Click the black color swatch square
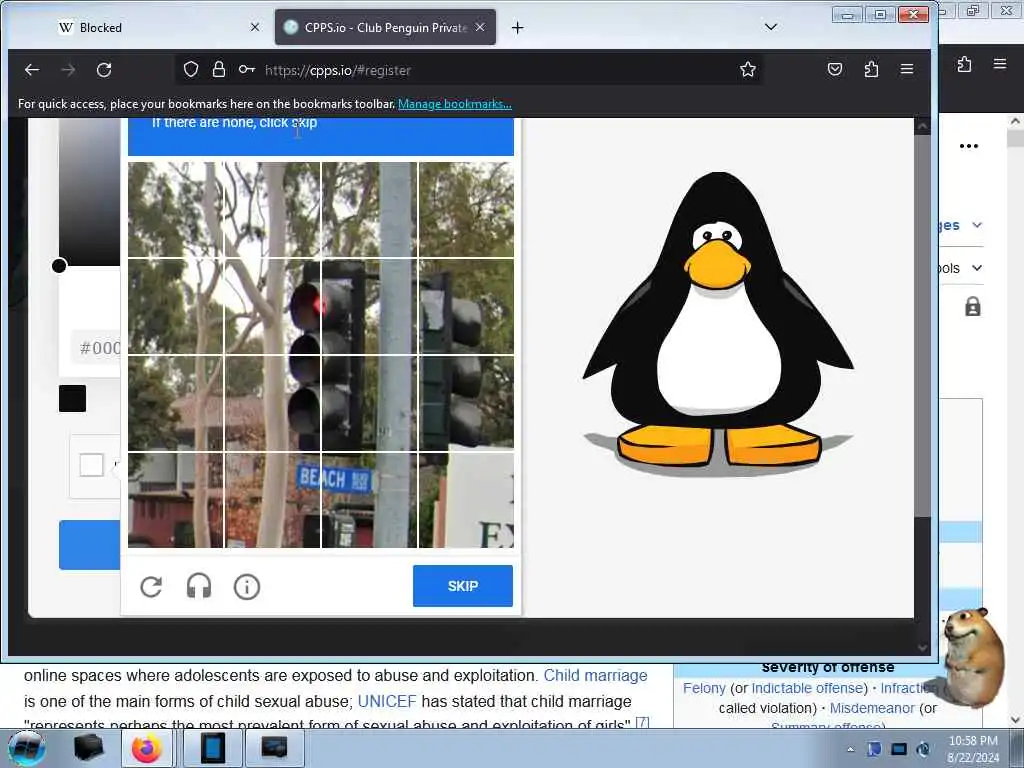The height and width of the screenshot is (768, 1024). 72,398
